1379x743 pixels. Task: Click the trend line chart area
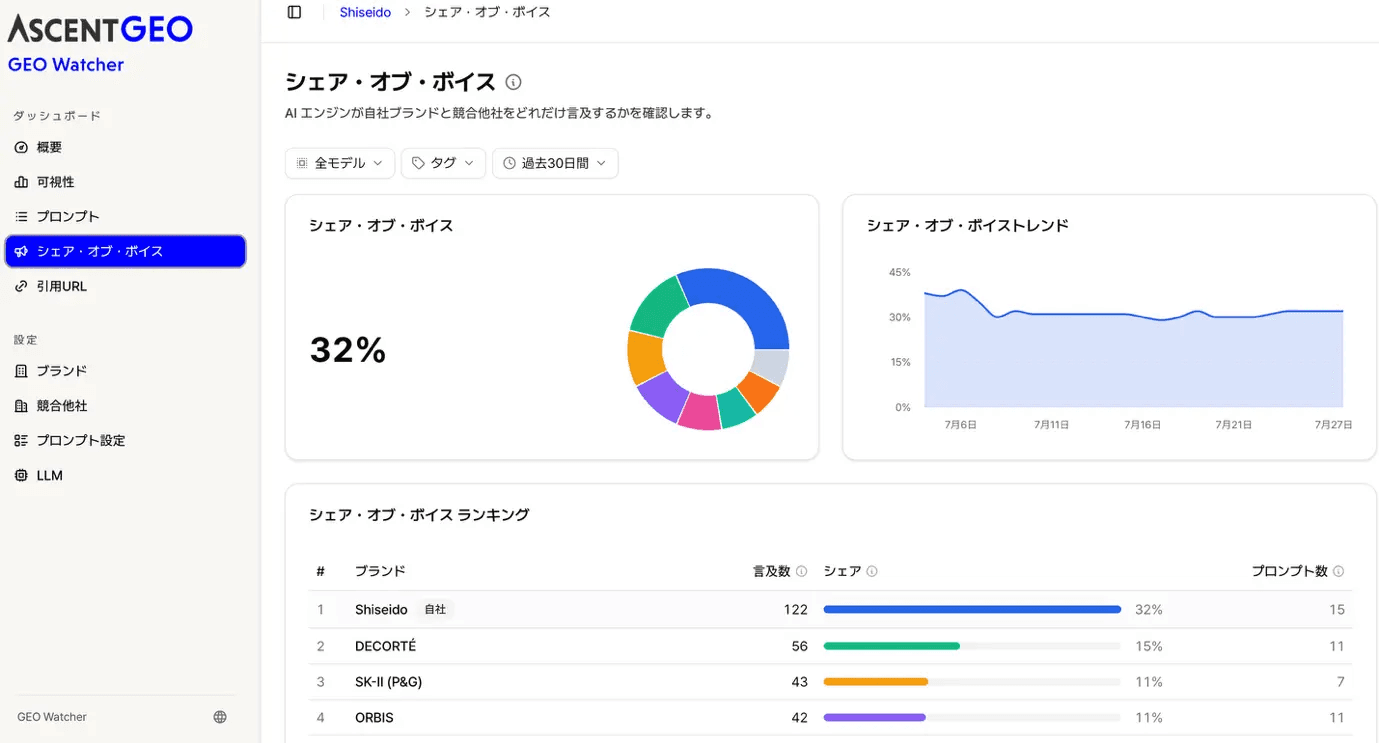pos(1133,350)
